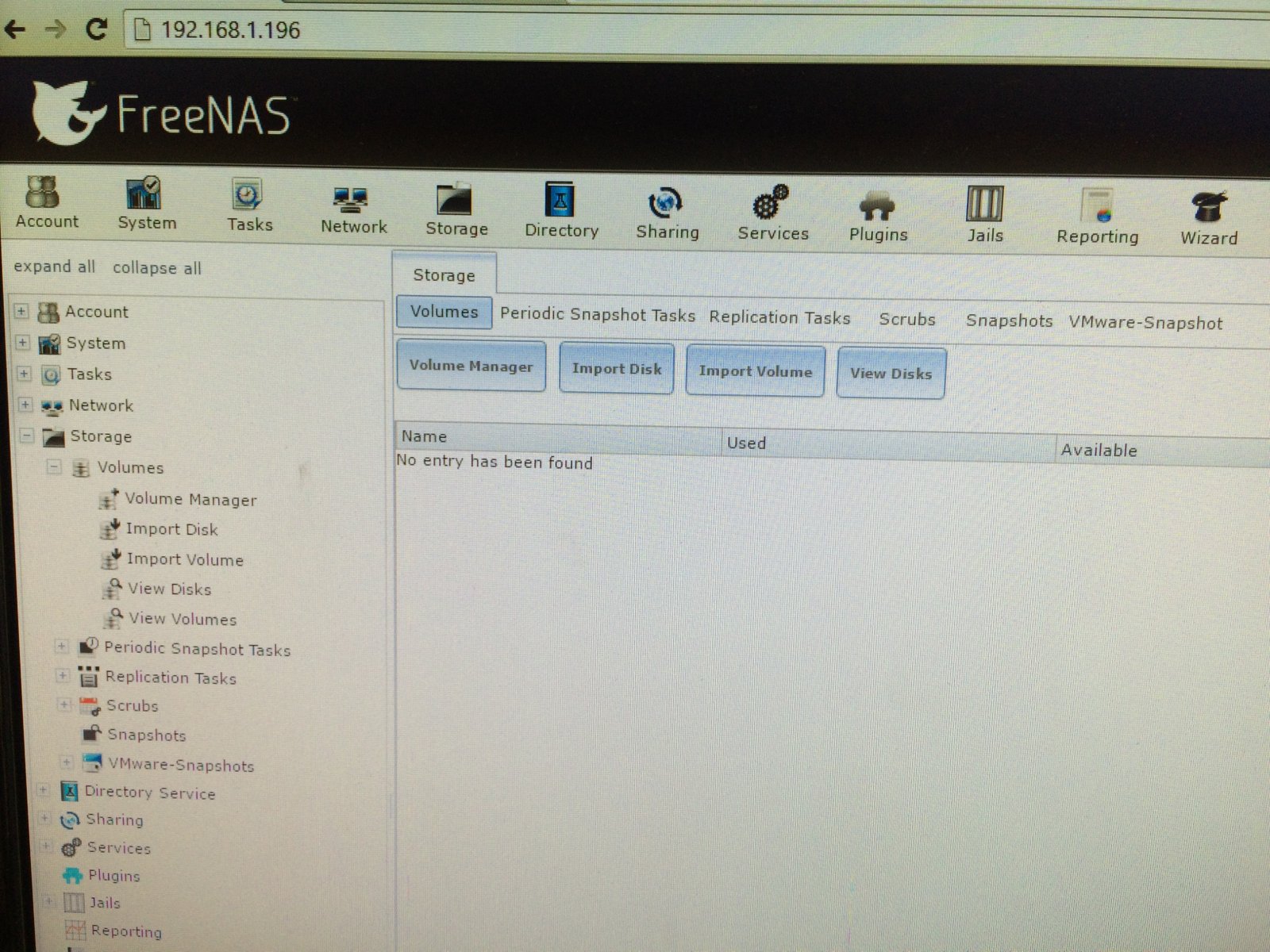Open the Sharing toolbar icon

pos(667,213)
